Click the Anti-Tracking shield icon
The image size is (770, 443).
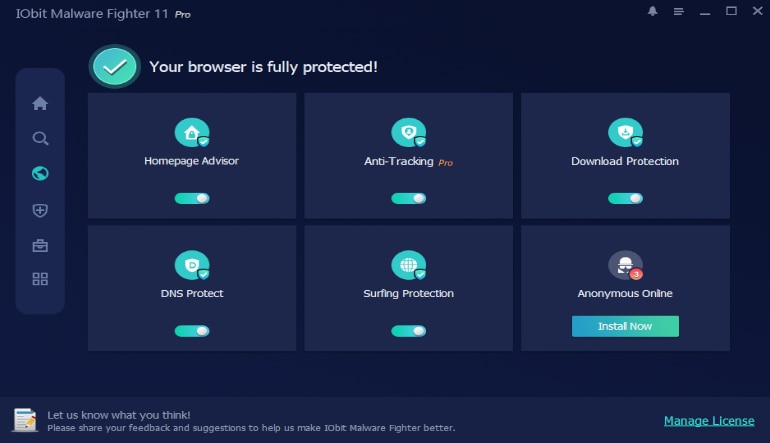pyautogui.click(x=409, y=133)
